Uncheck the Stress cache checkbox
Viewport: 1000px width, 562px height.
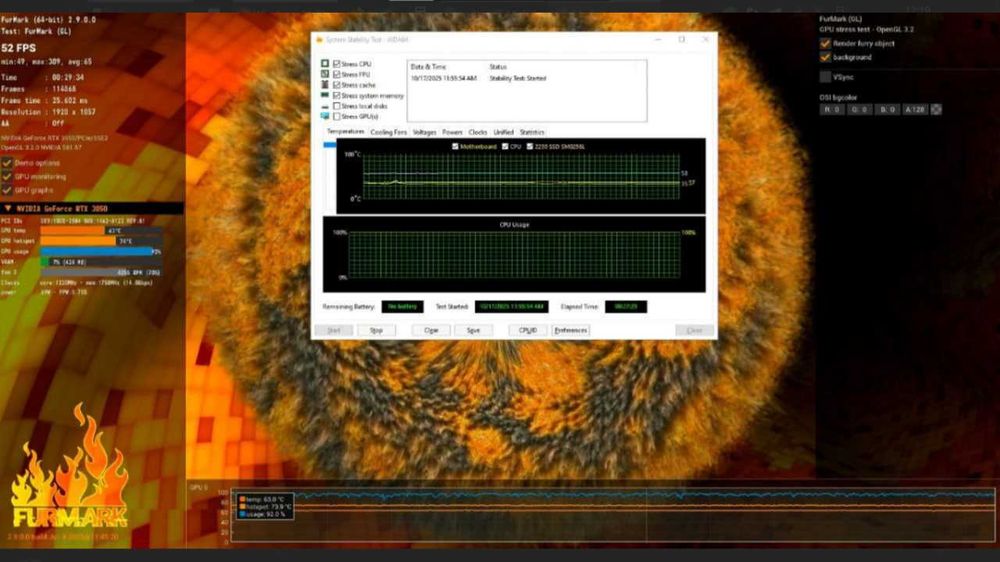pos(337,85)
